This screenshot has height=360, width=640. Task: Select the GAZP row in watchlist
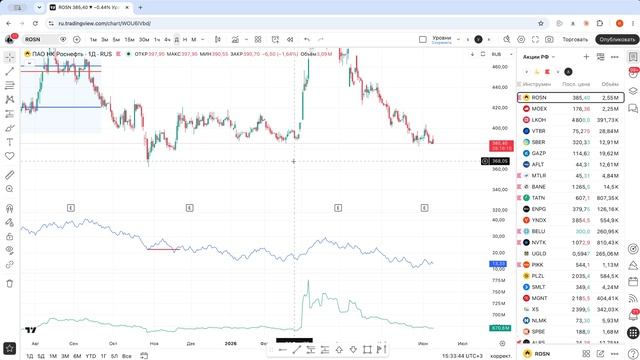pos(571,153)
